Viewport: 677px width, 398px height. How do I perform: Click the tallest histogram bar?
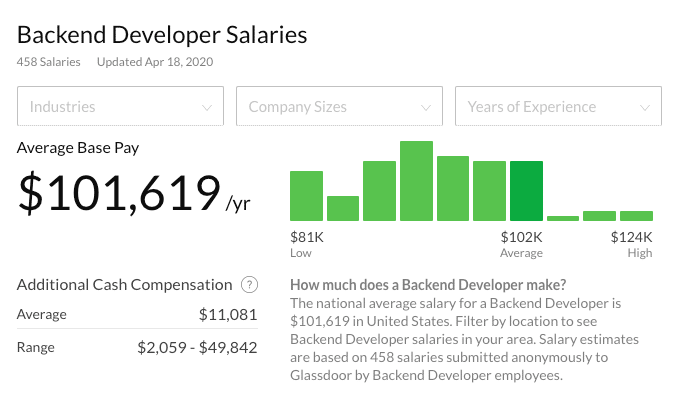tap(416, 181)
